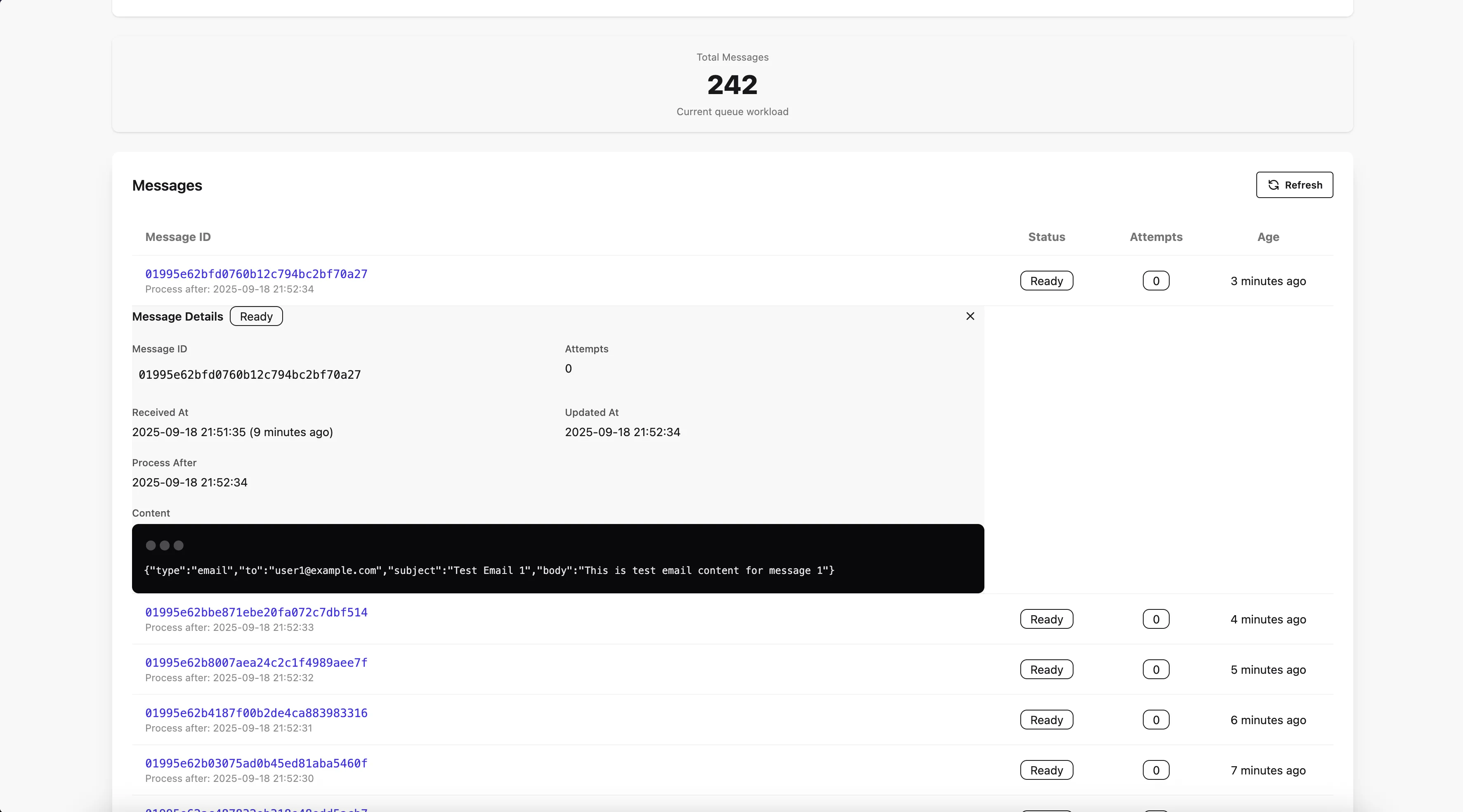Click the Age column header
This screenshot has height=812, width=1463.
pos(1267,237)
